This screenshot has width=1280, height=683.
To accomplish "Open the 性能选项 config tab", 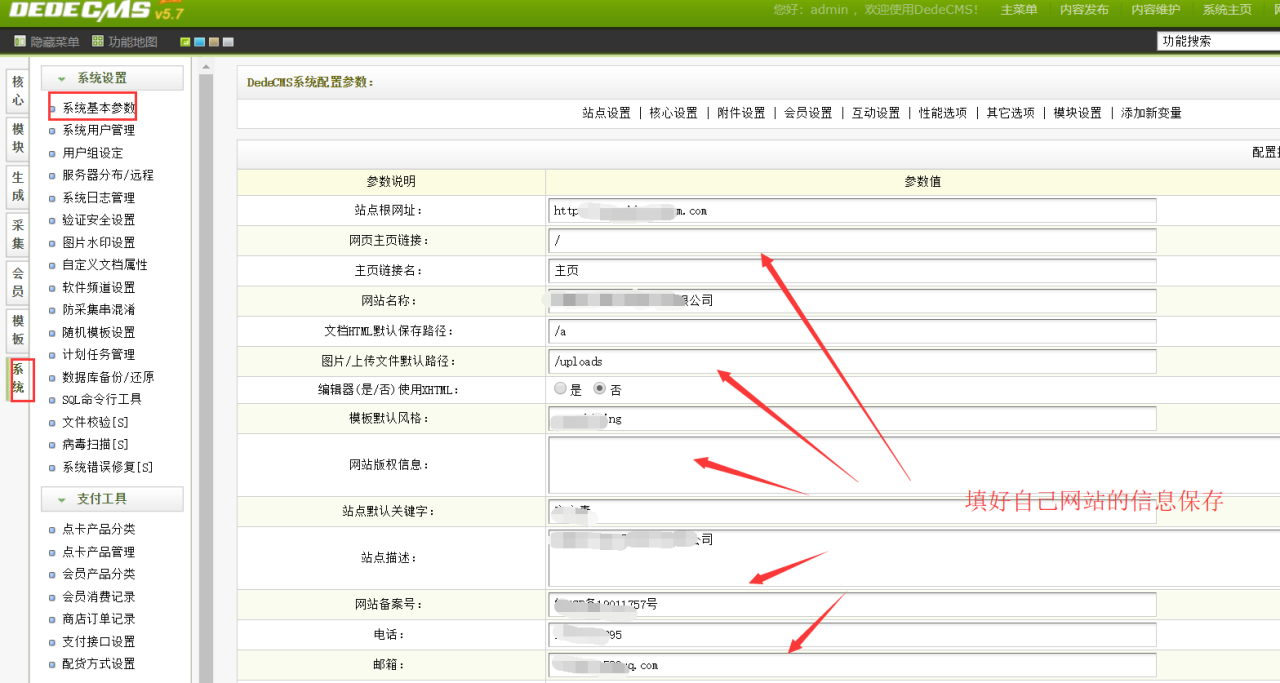I will pos(944,113).
